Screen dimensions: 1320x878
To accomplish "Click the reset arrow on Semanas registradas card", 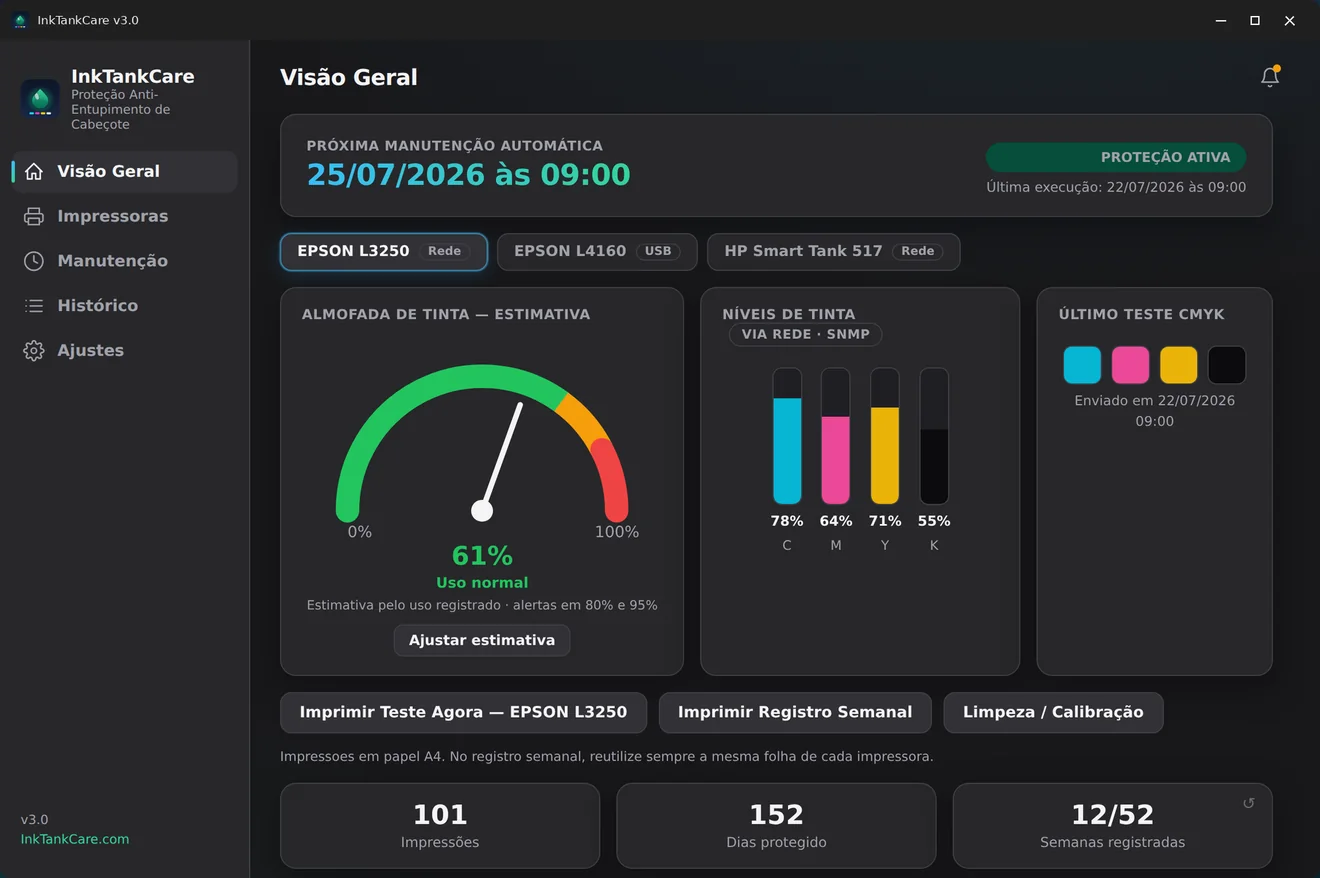I will coord(1248,803).
